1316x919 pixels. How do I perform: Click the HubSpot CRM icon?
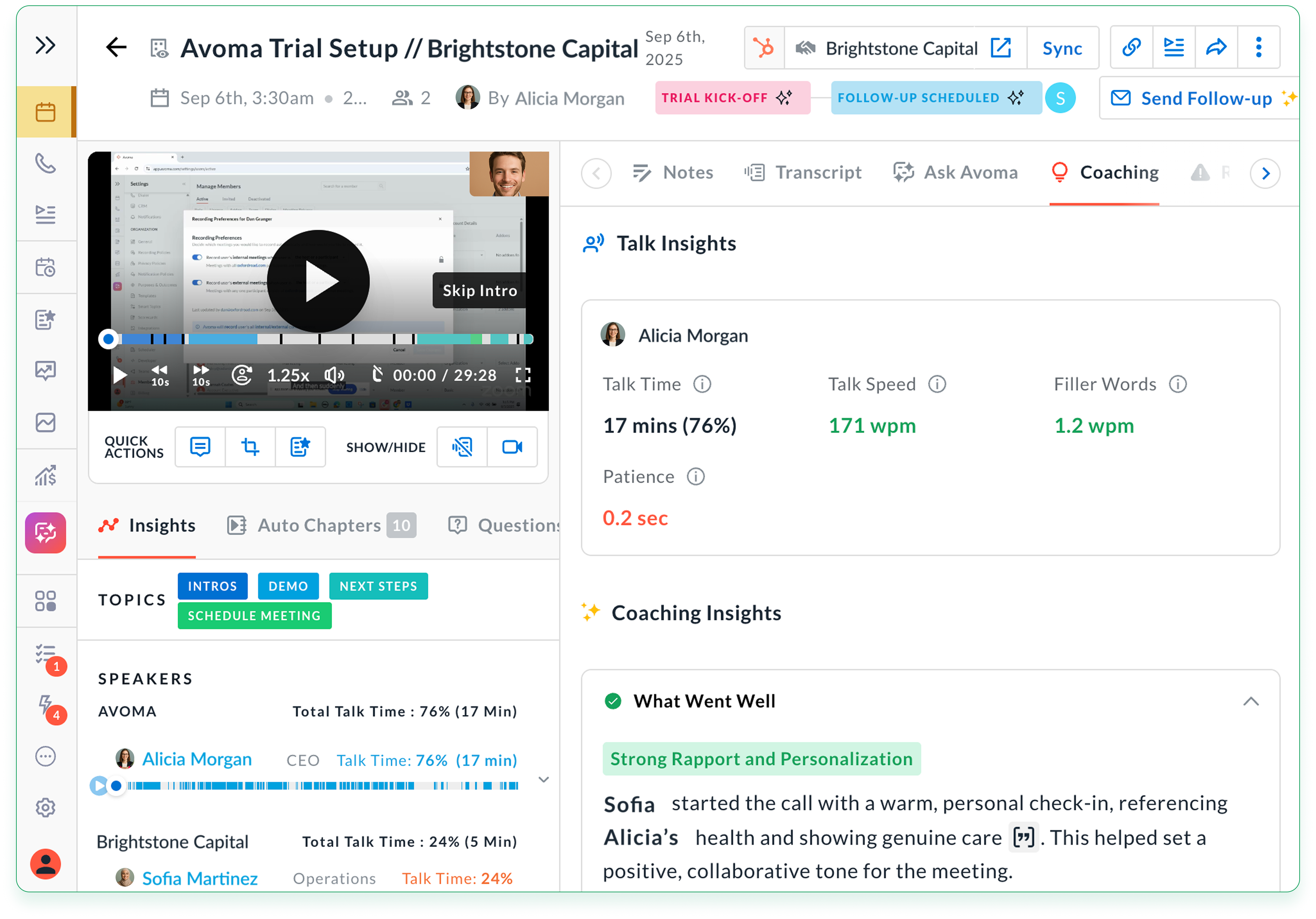tap(764, 47)
